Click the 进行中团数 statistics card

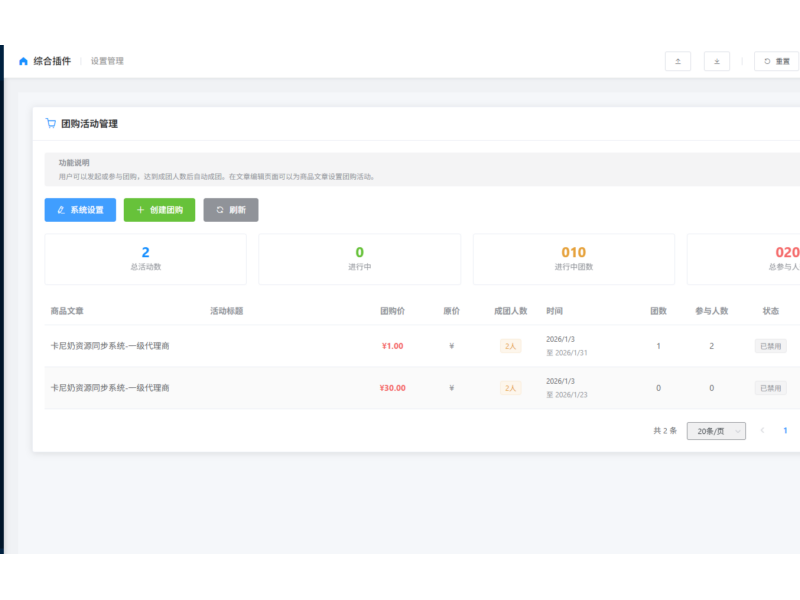573,259
